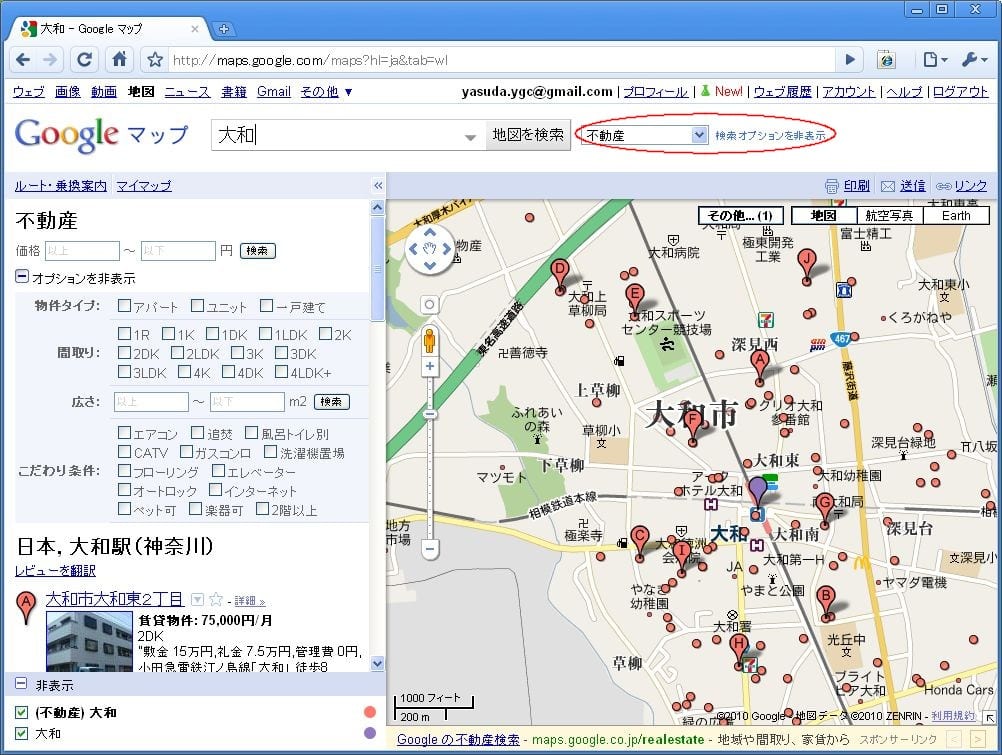Click the browser reload button

click(x=85, y=60)
